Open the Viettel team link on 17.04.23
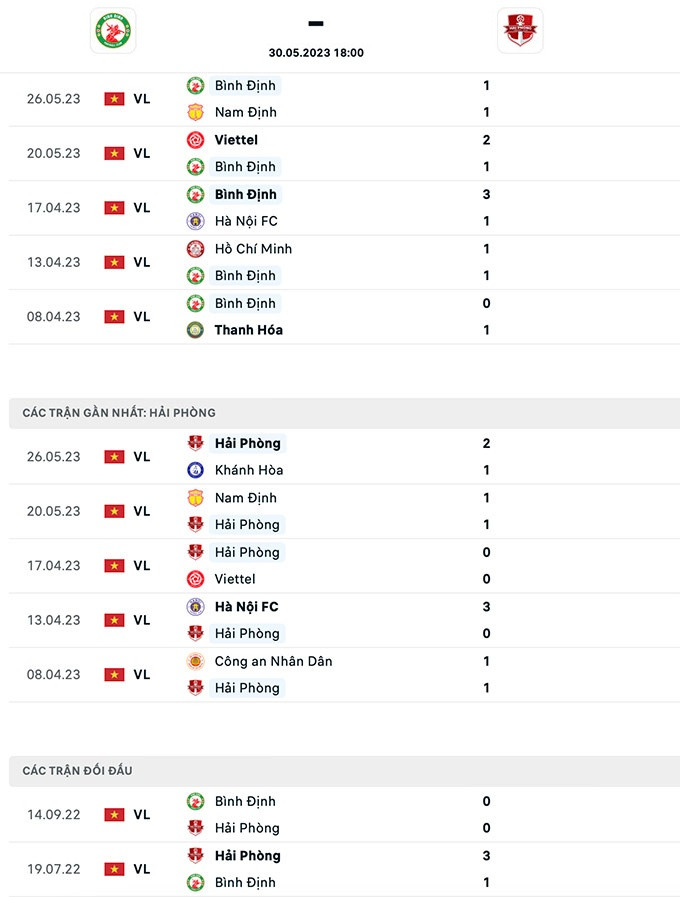The width and height of the screenshot is (680, 897). [235, 579]
